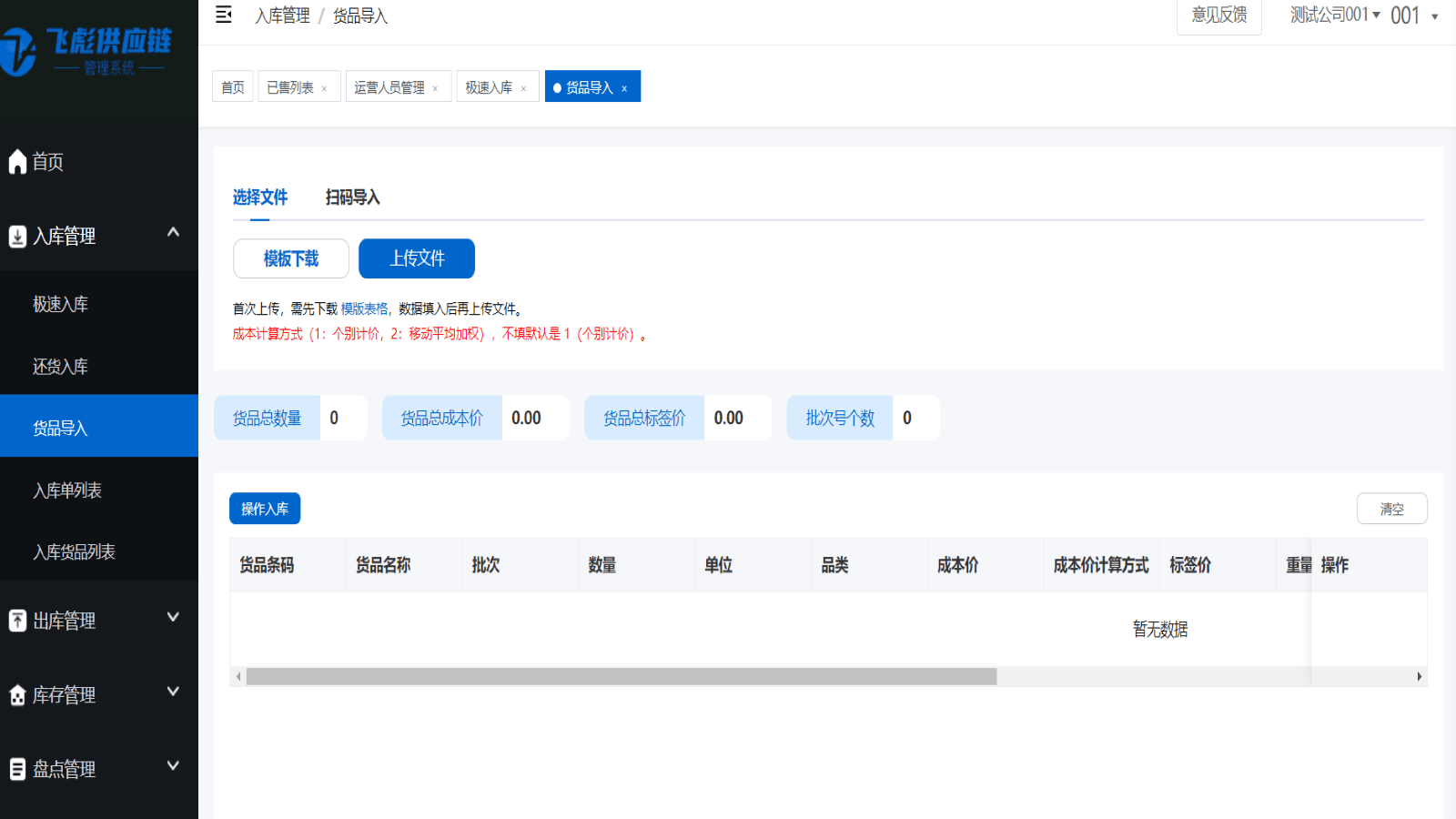
Task: Click the 库存管理 warehouse icon
Action: click(16, 694)
